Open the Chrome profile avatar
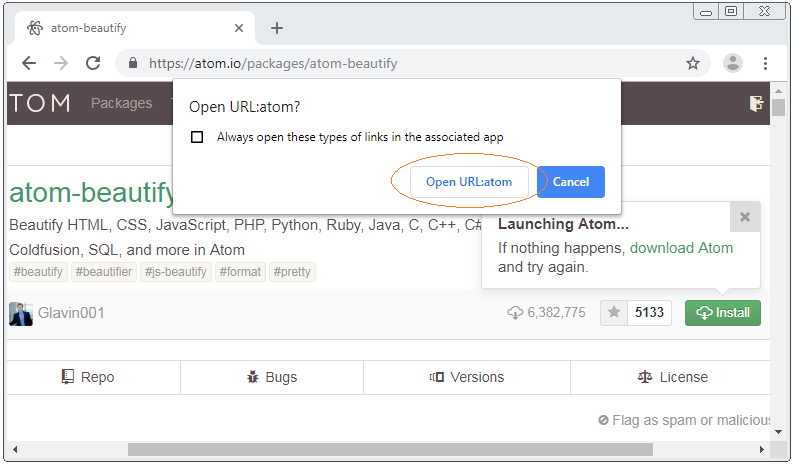 click(732, 63)
